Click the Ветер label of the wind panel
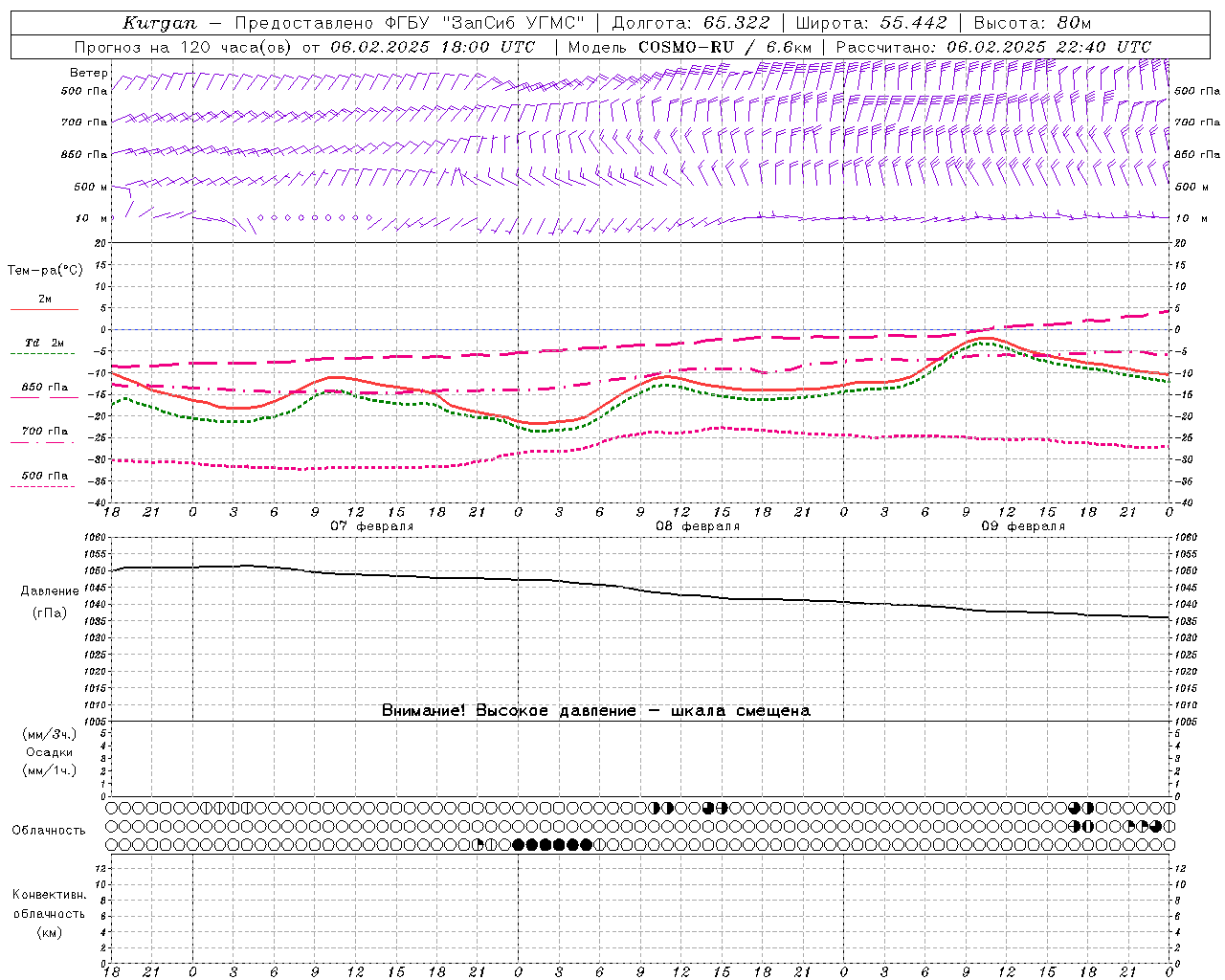 tap(89, 73)
